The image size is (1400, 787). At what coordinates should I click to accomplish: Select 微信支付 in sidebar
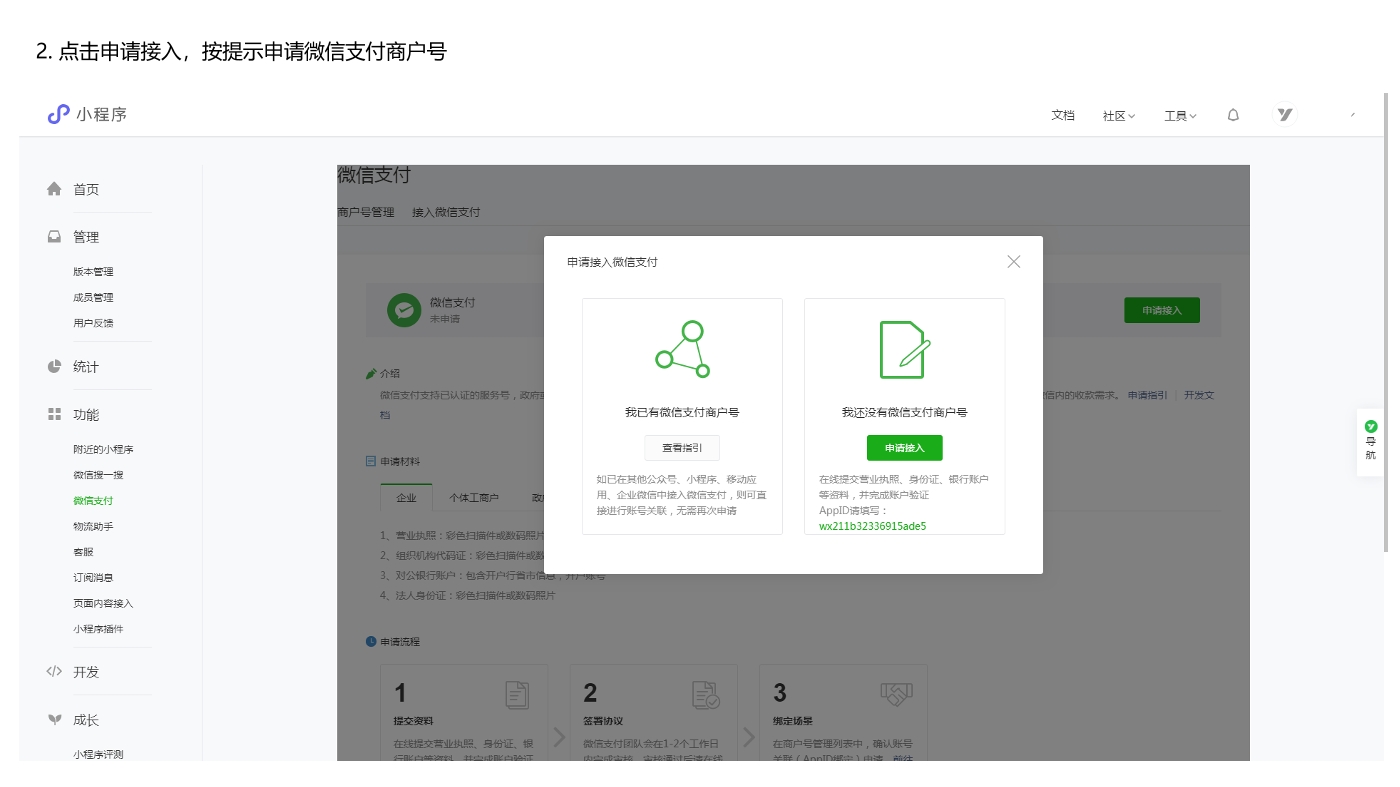[93, 501]
